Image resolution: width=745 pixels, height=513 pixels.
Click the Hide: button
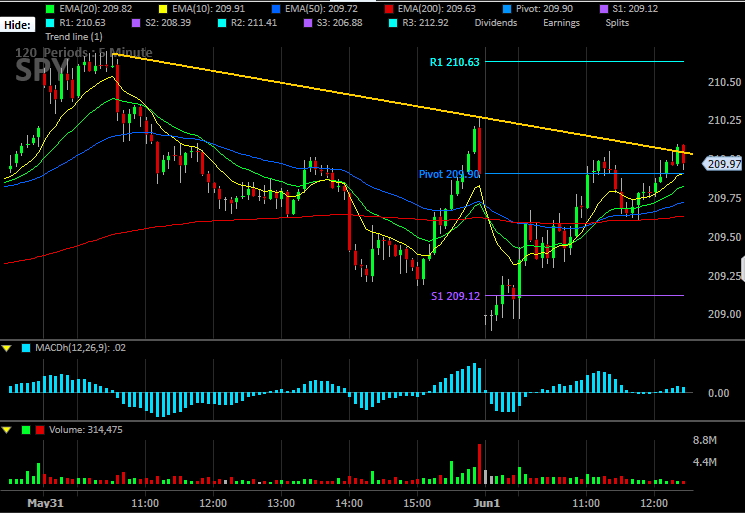click(x=18, y=25)
